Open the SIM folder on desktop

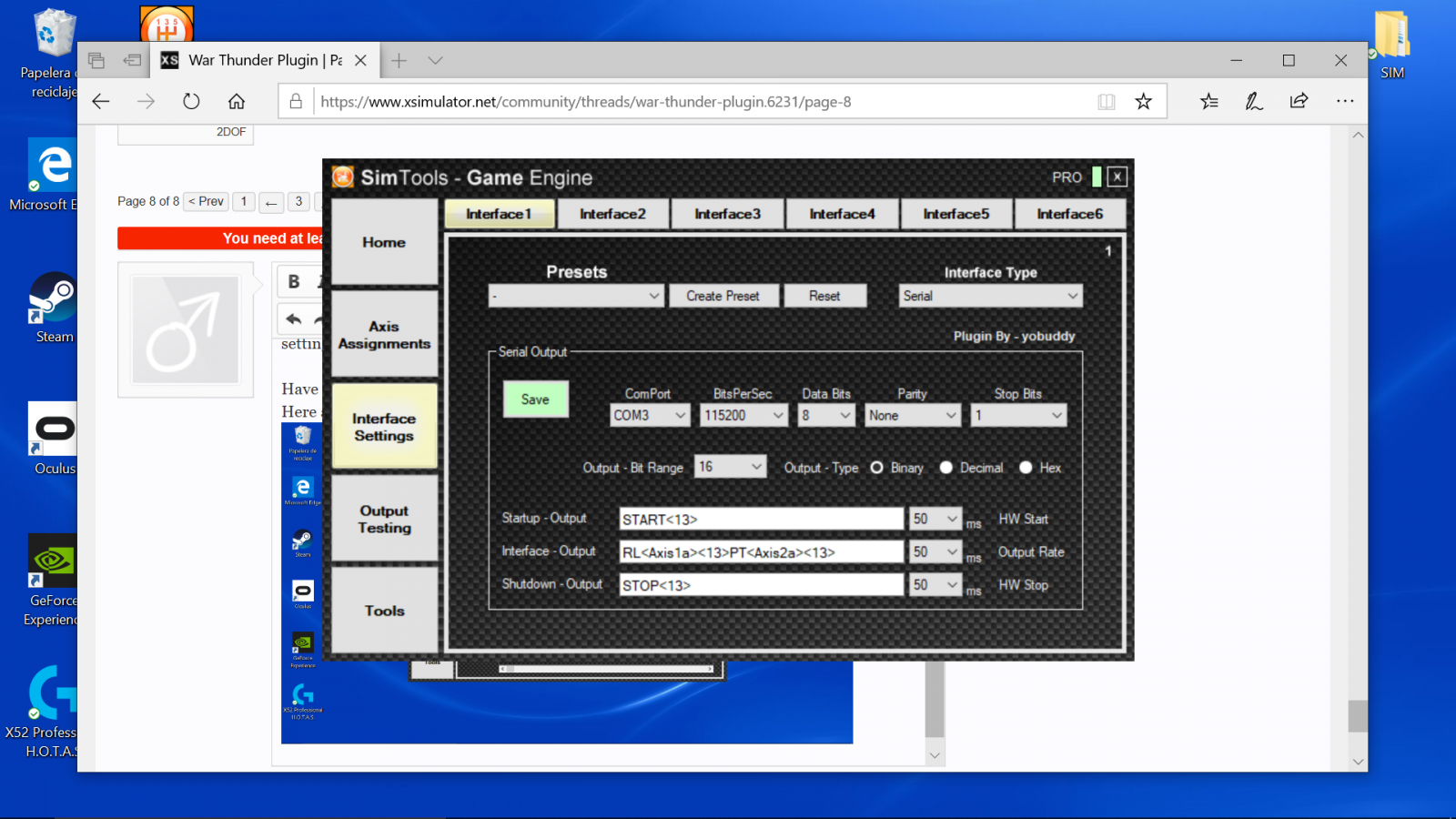[1391, 44]
